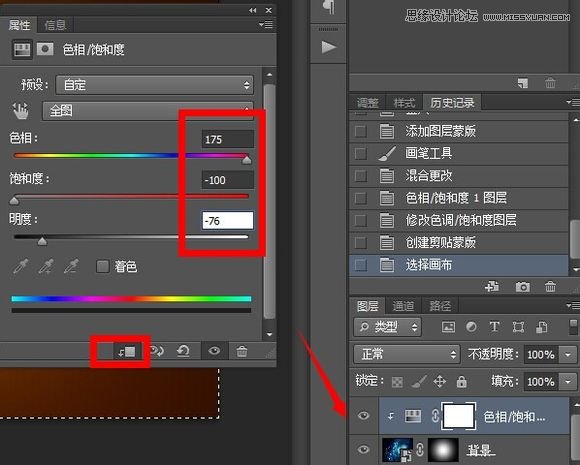This screenshot has height=465, width=580.
Task: Toggle history brush source for 混合更改
Action: pyautogui.click(x=361, y=176)
